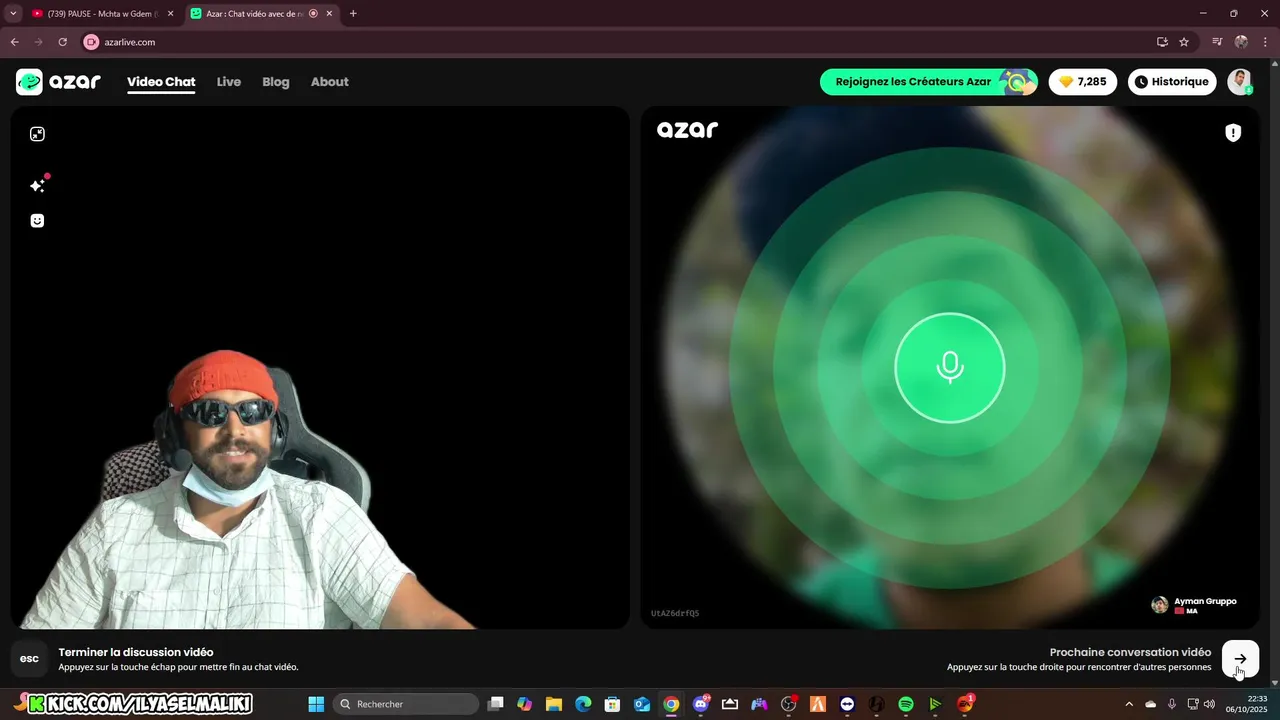Click 'Prochaine conversation vidéo' text

pyautogui.click(x=1130, y=652)
